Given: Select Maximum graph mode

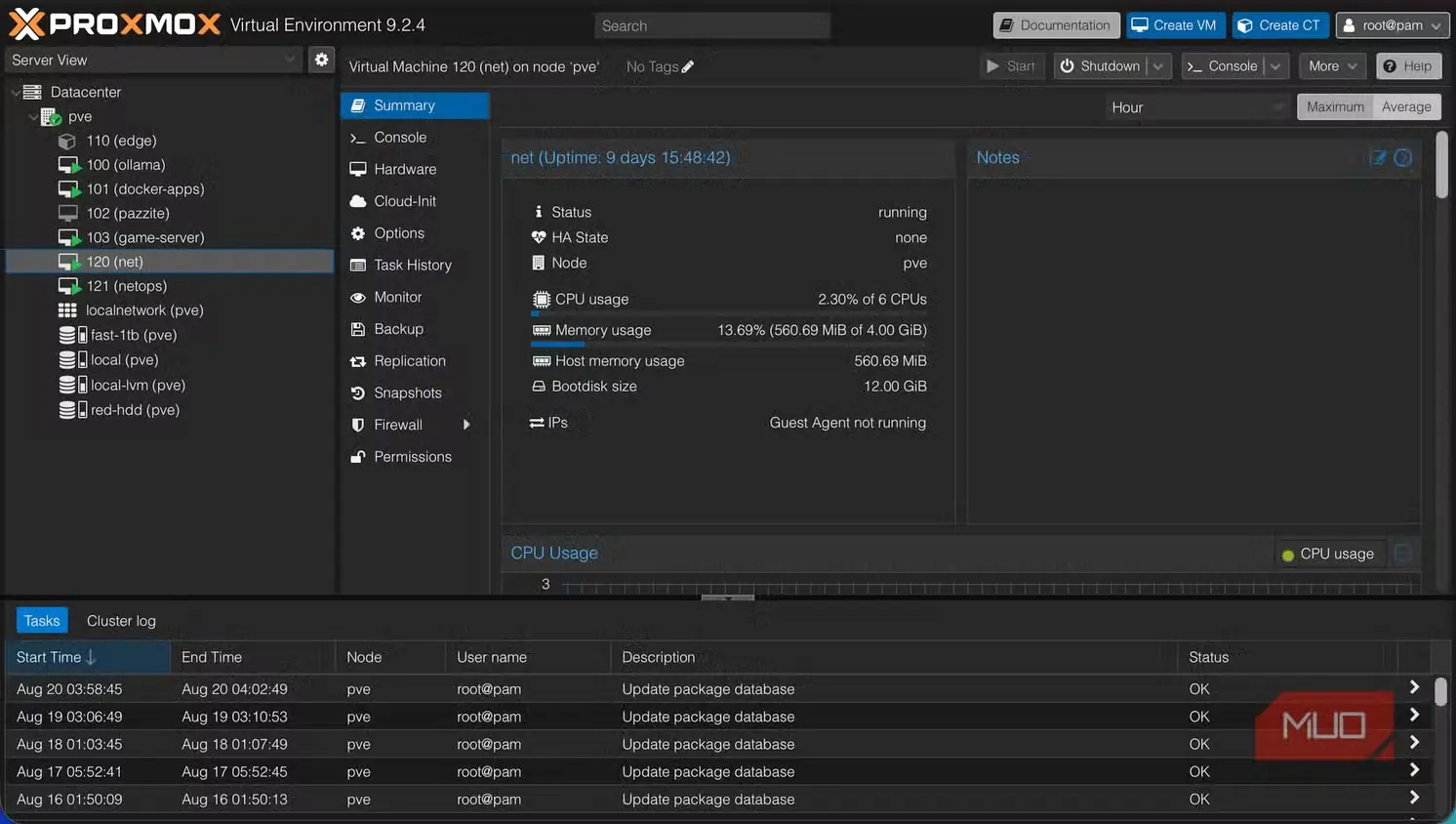Looking at the screenshot, I should click(x=1335, y=106).
